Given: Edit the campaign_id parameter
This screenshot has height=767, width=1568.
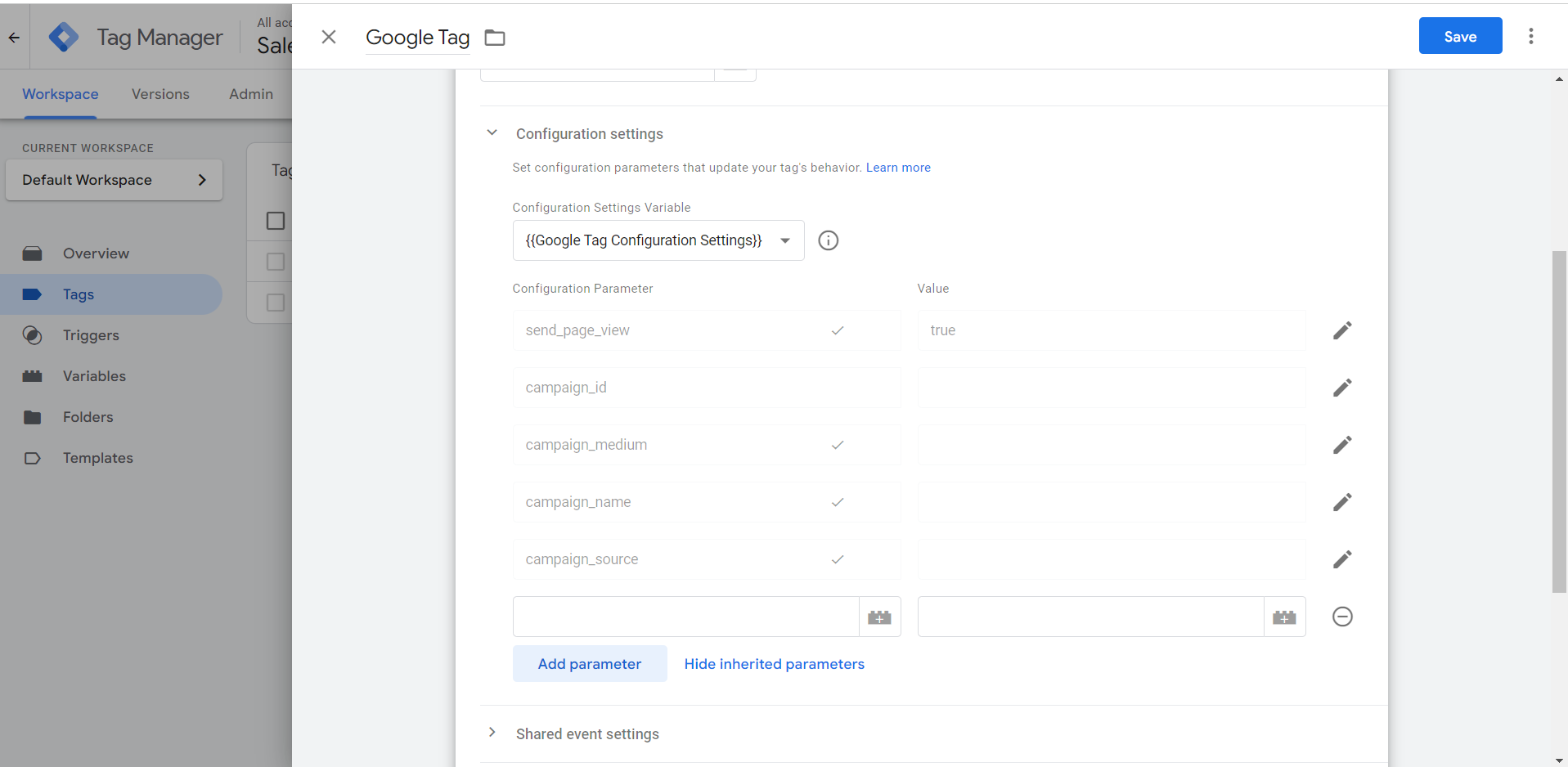Looking at the screenshot, I should (x=1342, y=388).
